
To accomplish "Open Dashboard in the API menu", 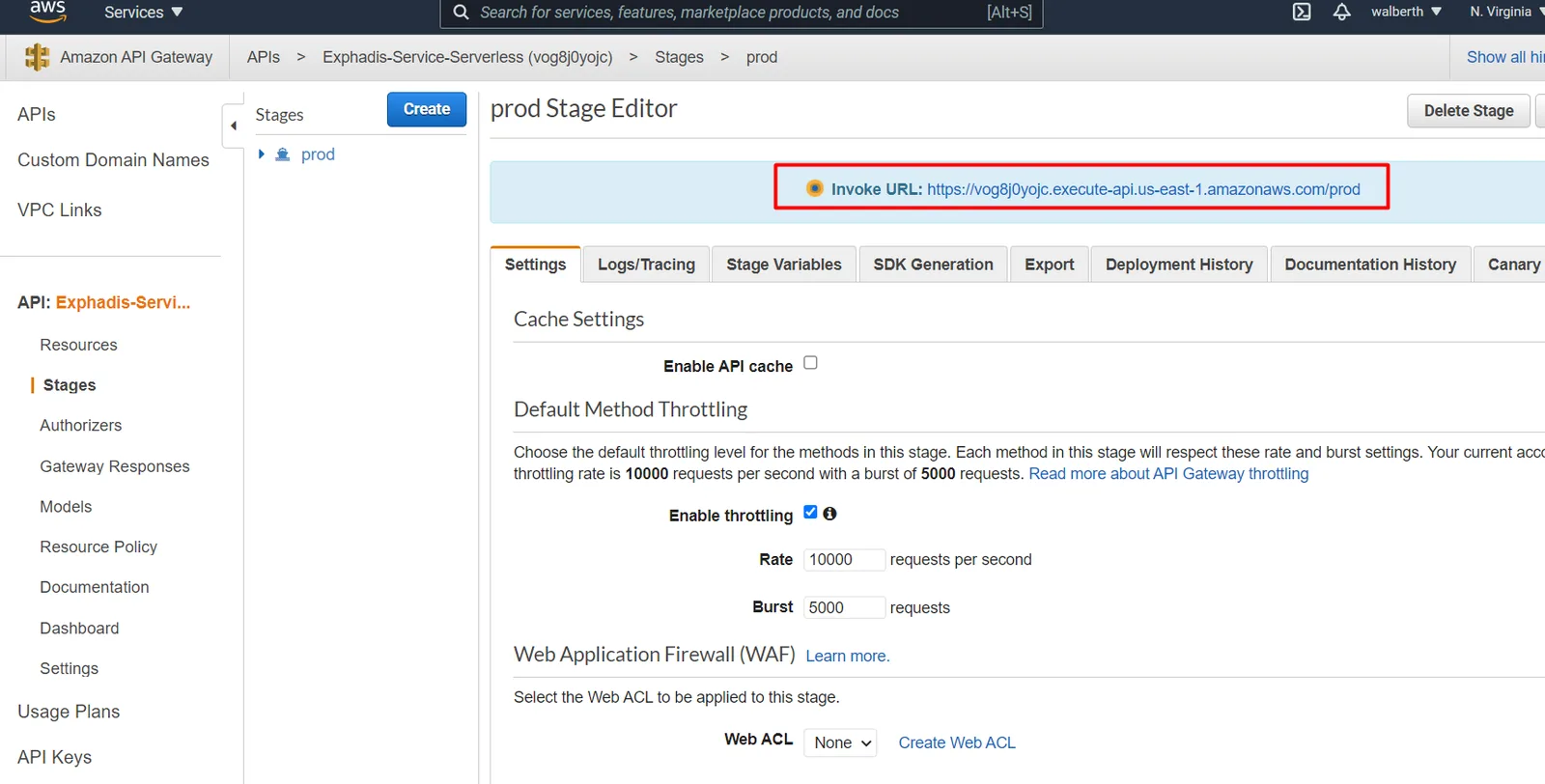I will pyautogui.click(x=79, y=629).
